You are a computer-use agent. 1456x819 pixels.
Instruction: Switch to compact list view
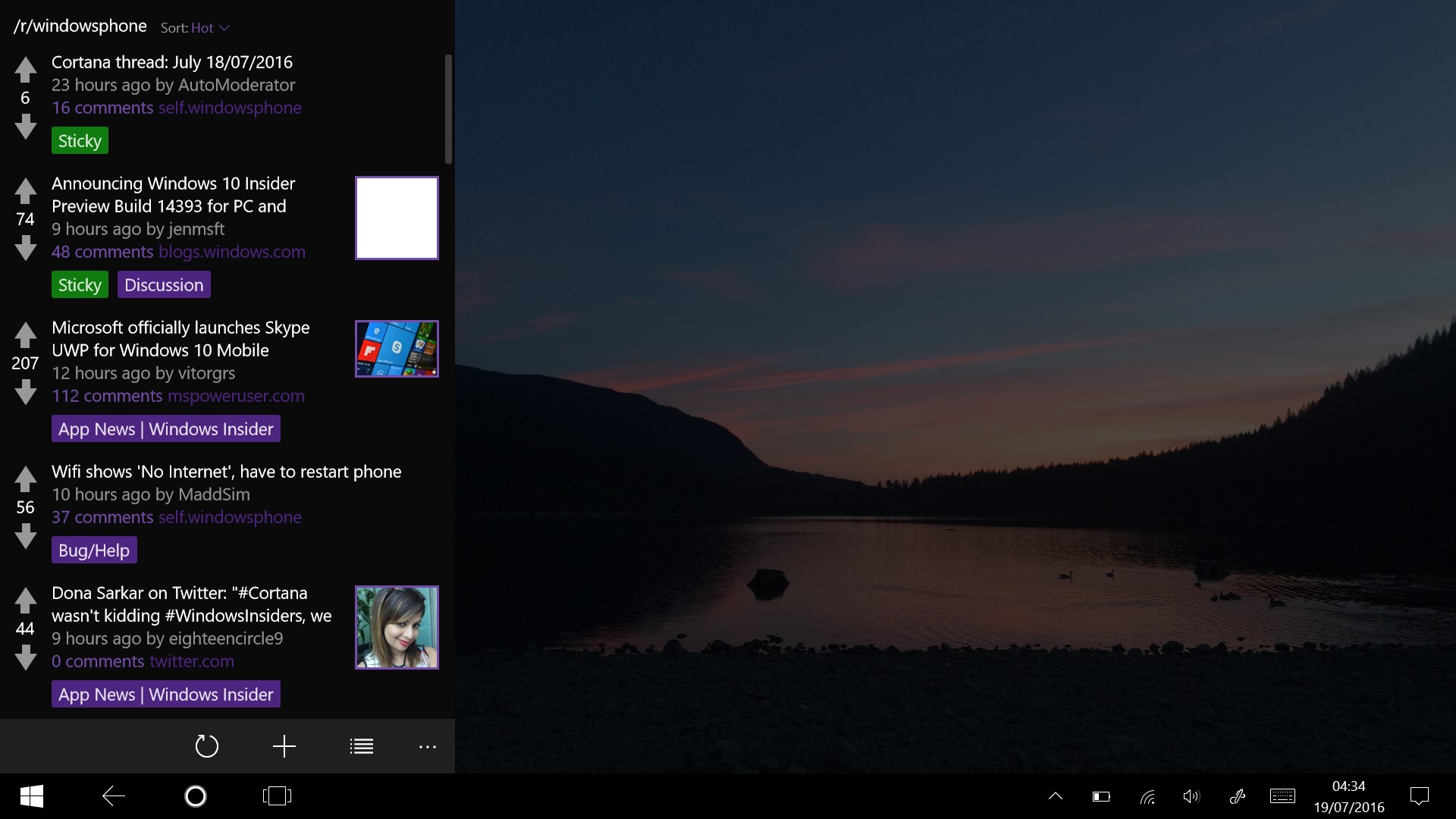click(x=361, y=745)
